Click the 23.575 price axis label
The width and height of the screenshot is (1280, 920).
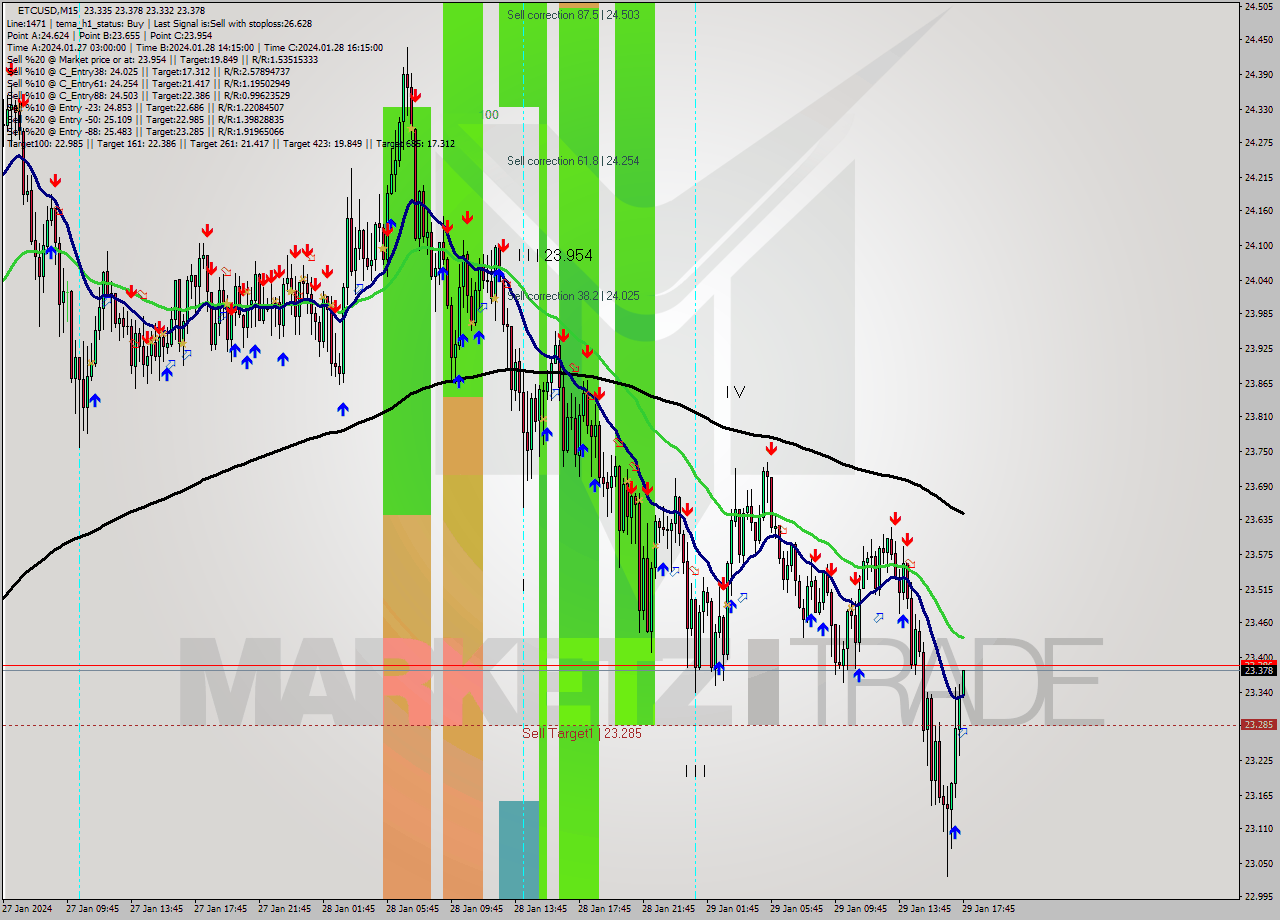1258,554
